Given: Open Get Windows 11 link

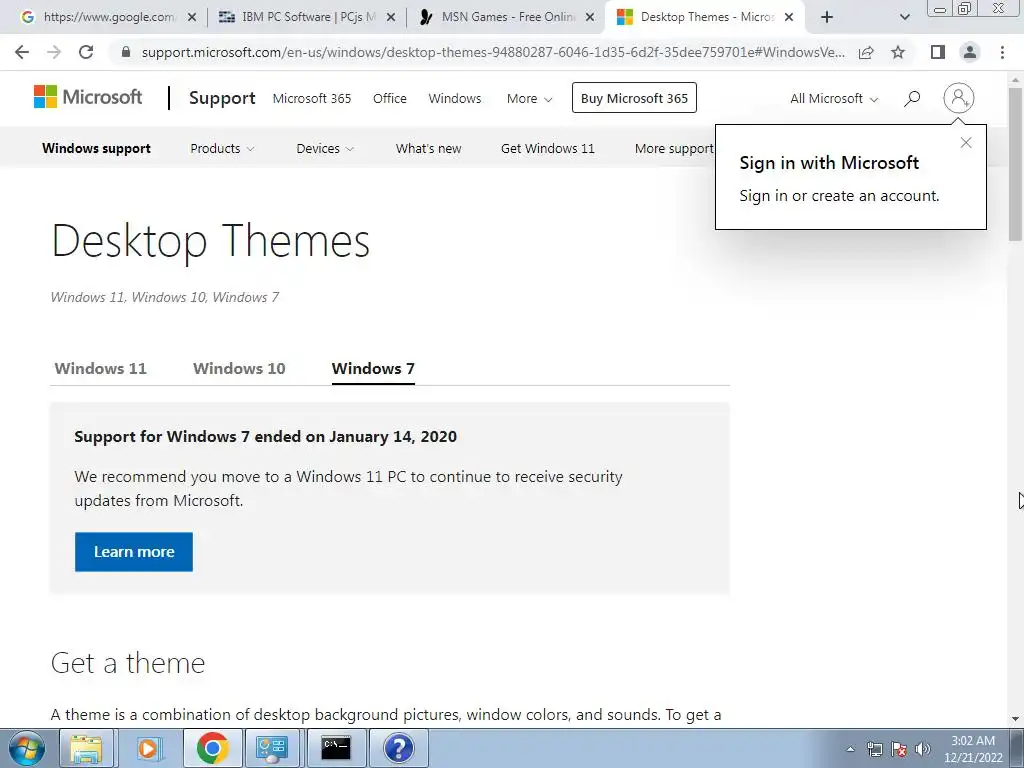Looking at the screenshot, I should point(547,148).
